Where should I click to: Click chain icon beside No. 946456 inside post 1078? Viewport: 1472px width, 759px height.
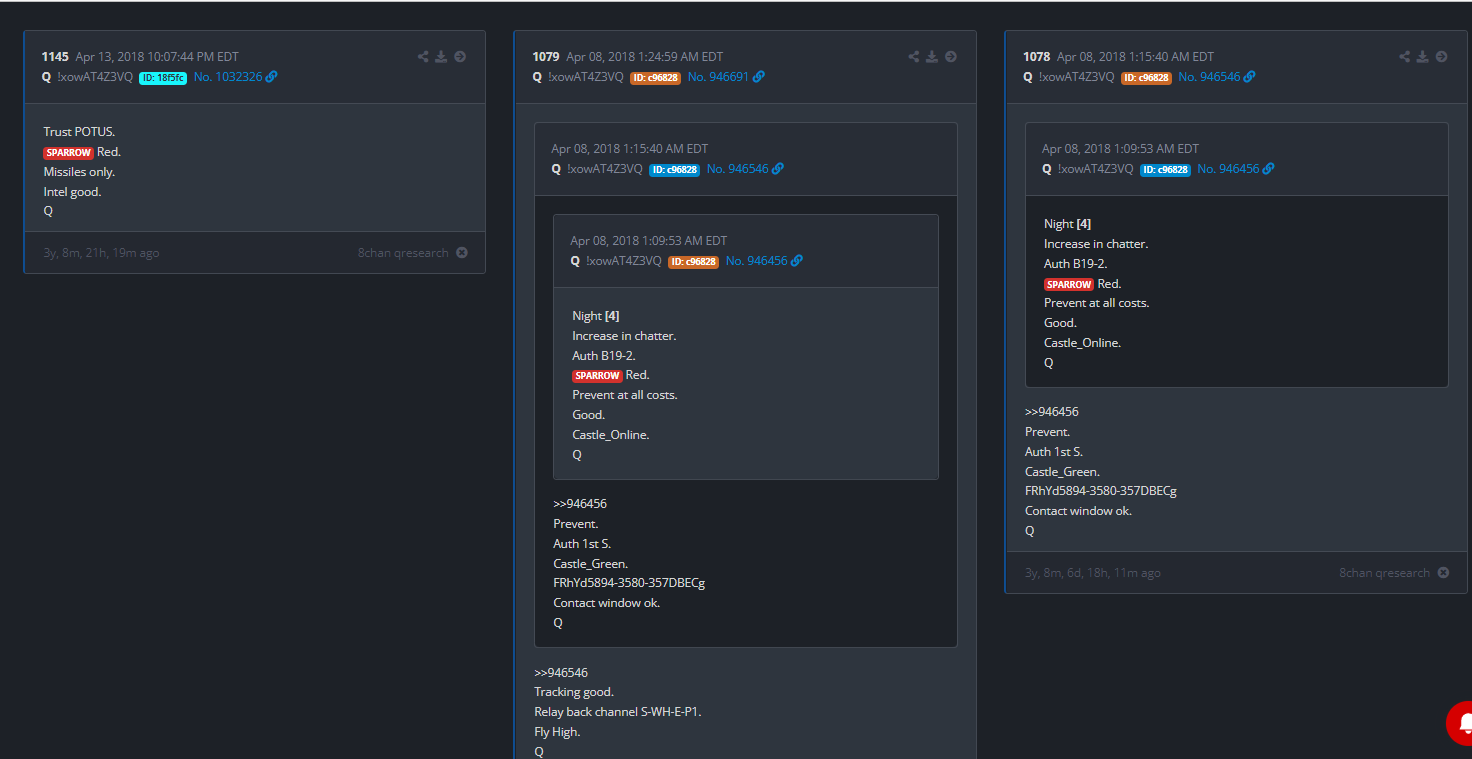pos(1269,169)
